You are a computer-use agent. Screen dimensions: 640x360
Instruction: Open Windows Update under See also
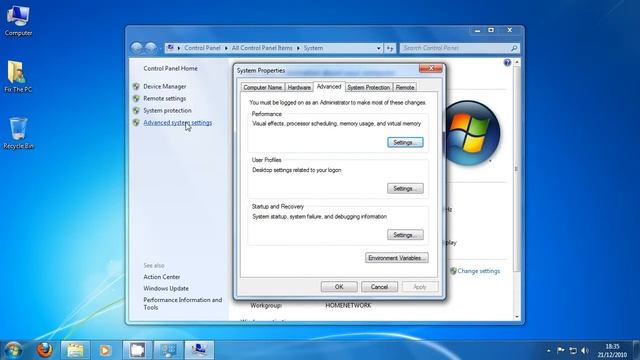point(166,288)
